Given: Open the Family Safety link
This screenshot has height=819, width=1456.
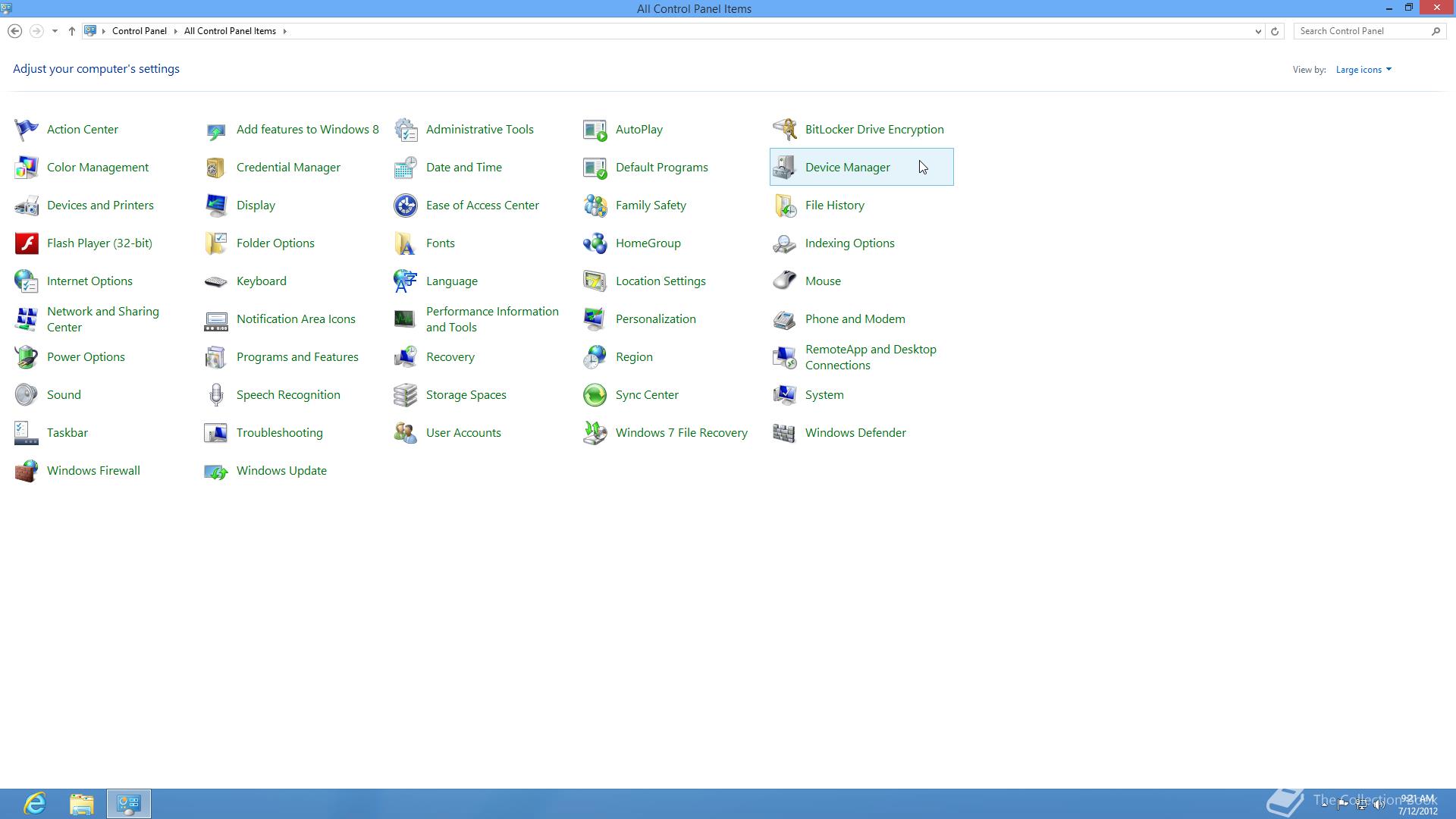Looking at the screenshot, I should click(651, 206).
